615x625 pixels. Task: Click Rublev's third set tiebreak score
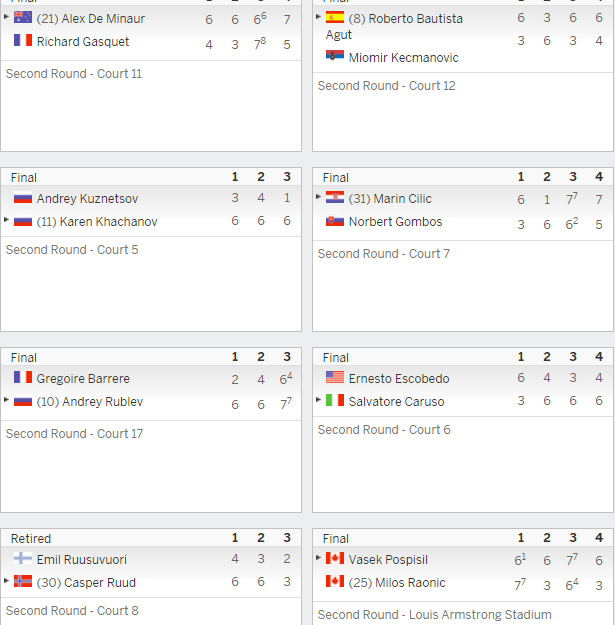click(x=286, y=403)
